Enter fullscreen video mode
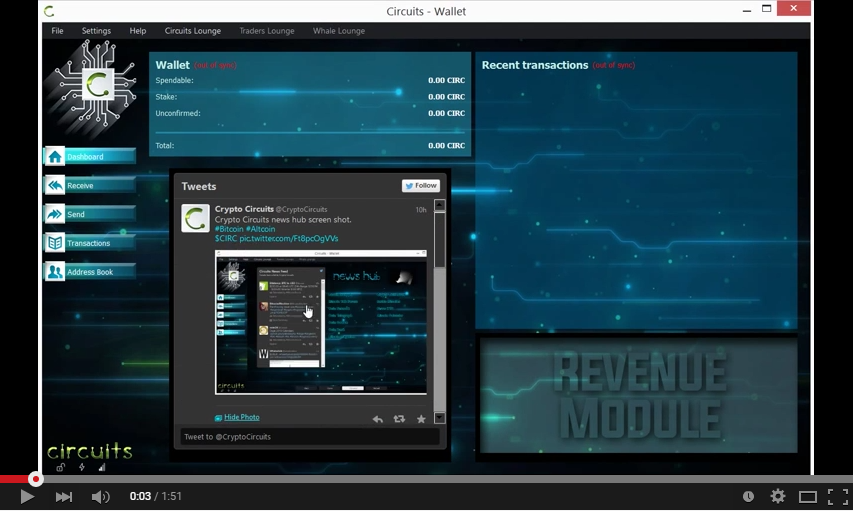 pyautogui.click(x=838, y=496)
